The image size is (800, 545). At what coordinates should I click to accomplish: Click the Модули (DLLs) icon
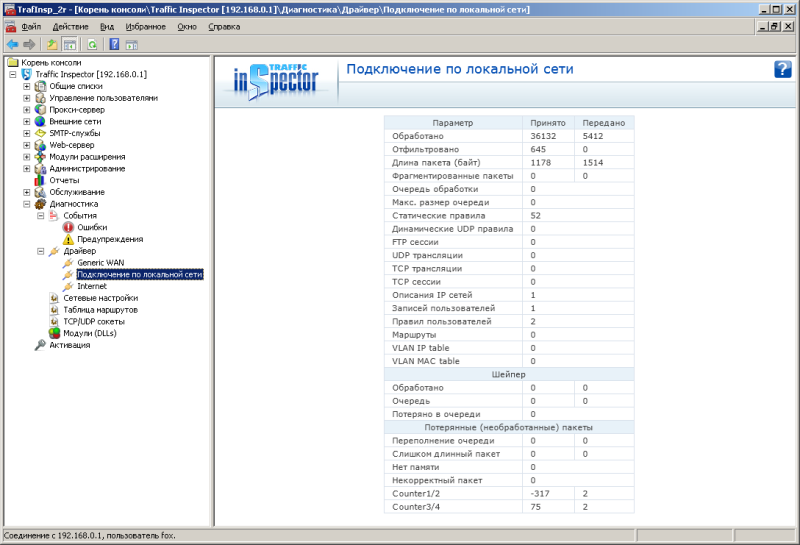coord(55,333)
